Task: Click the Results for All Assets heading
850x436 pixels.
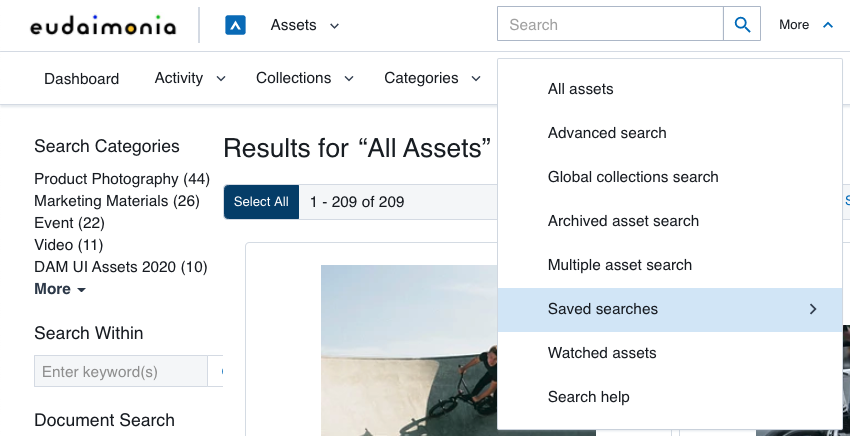Action: 357,148
